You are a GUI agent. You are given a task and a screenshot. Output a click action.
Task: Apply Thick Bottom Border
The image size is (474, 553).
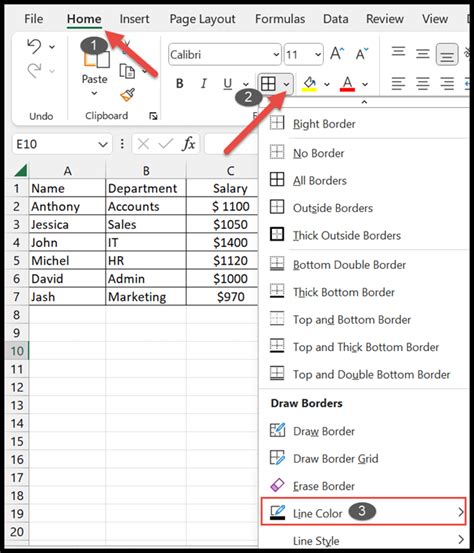pos(363,292)
